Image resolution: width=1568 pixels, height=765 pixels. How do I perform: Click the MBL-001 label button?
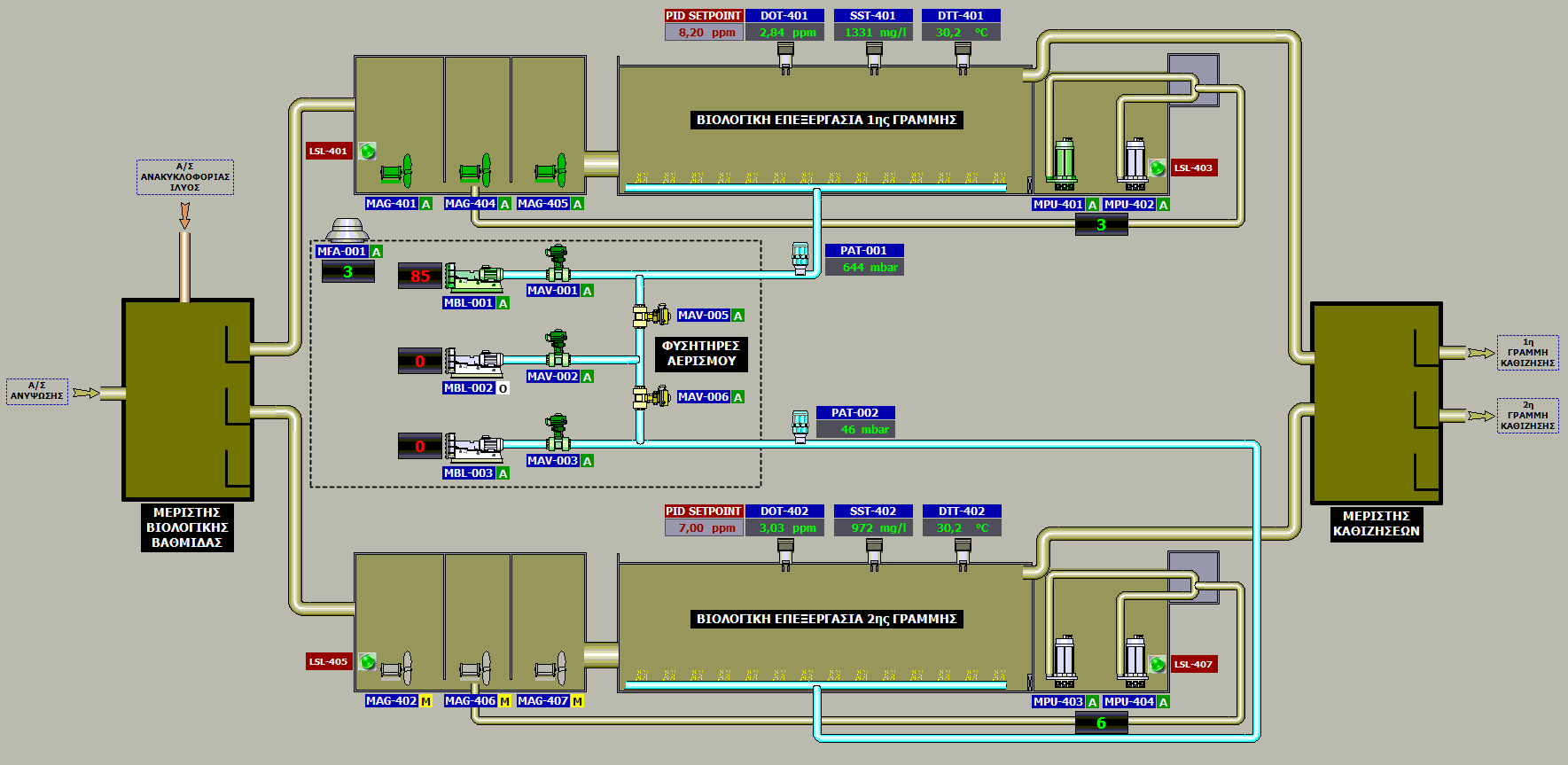tap(468, 303)
